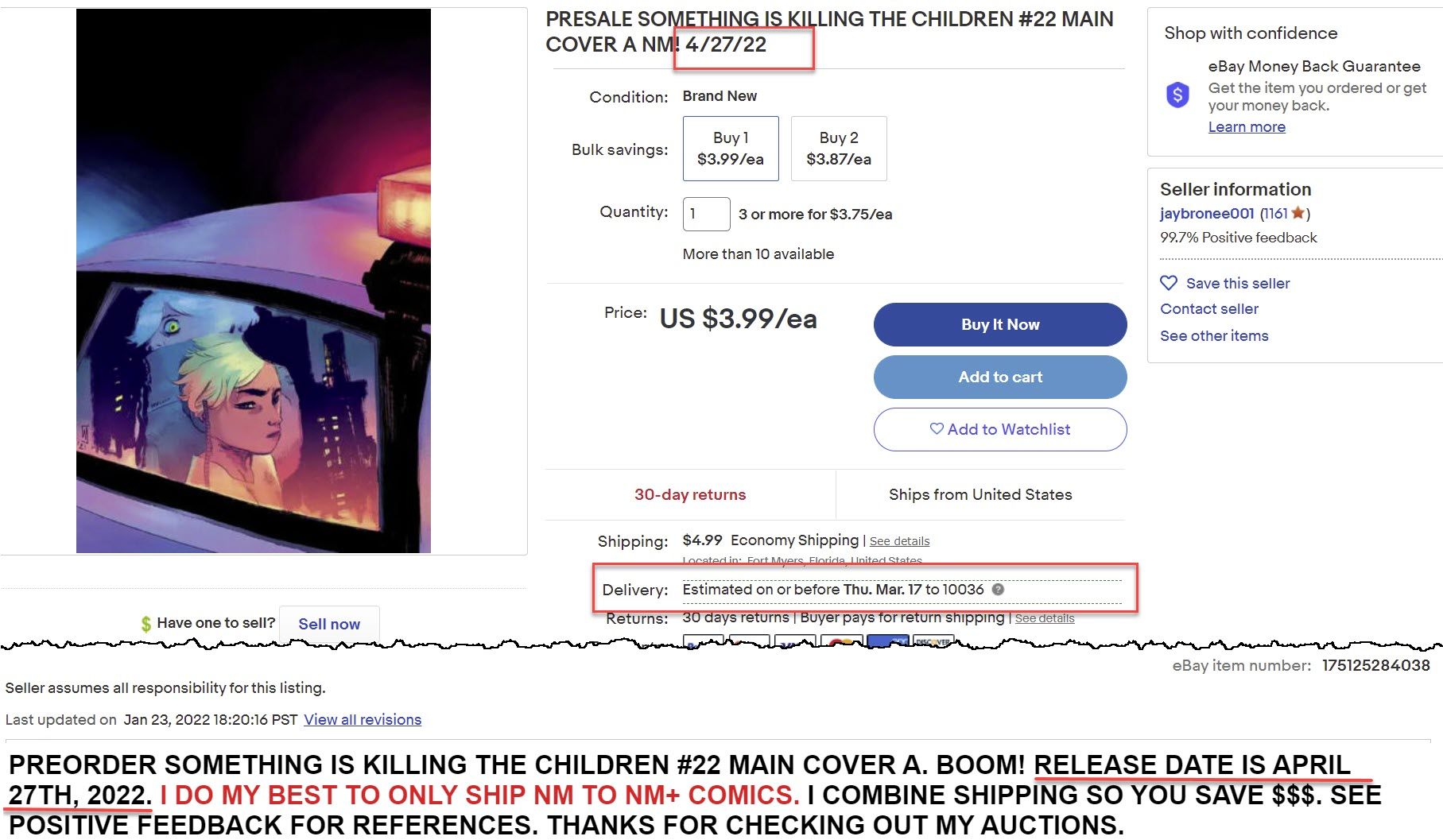Click the Money Back Guarantee shield icon
The width and height of the screenshot is (1443, 840).
pos(1177,95)
